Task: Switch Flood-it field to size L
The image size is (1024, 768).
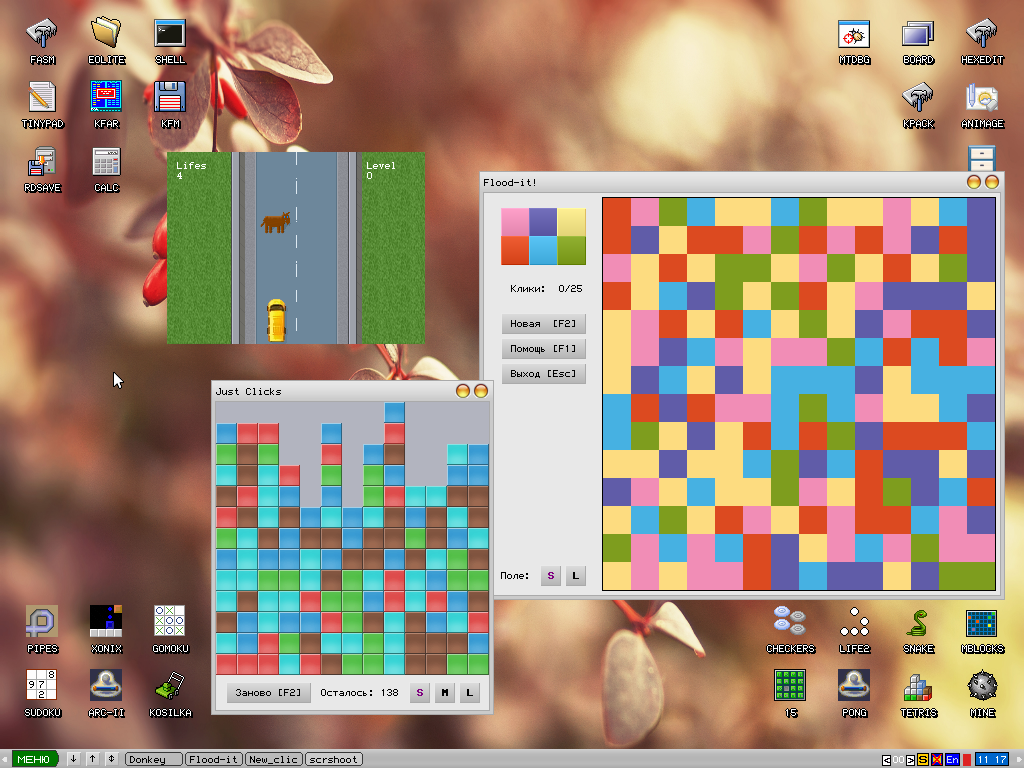Action: point(575,576)
